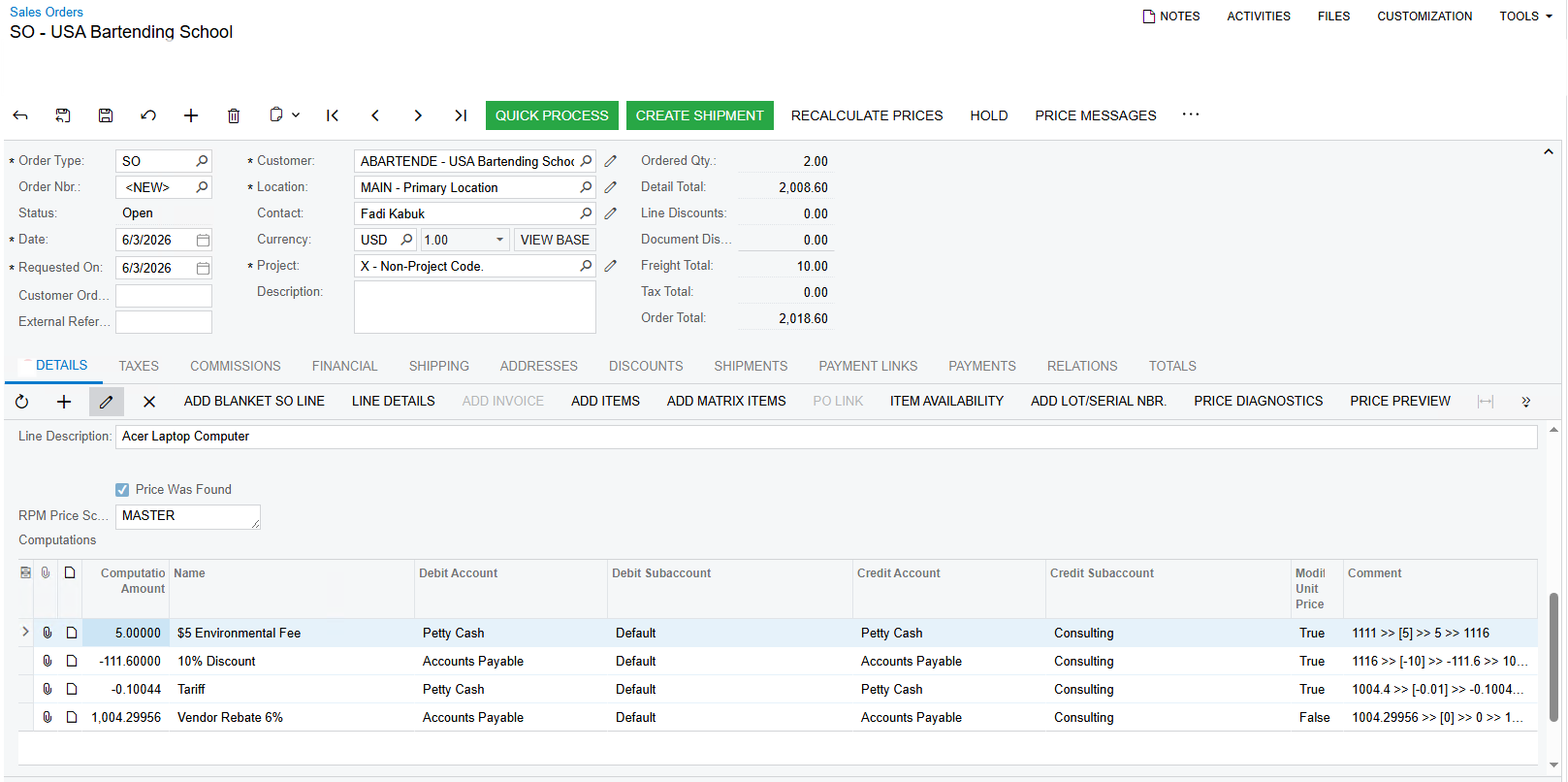Expand the $5 Environmental Fee row
Image resolution: width=1568 pixels, height=782 pixels.
25,632
